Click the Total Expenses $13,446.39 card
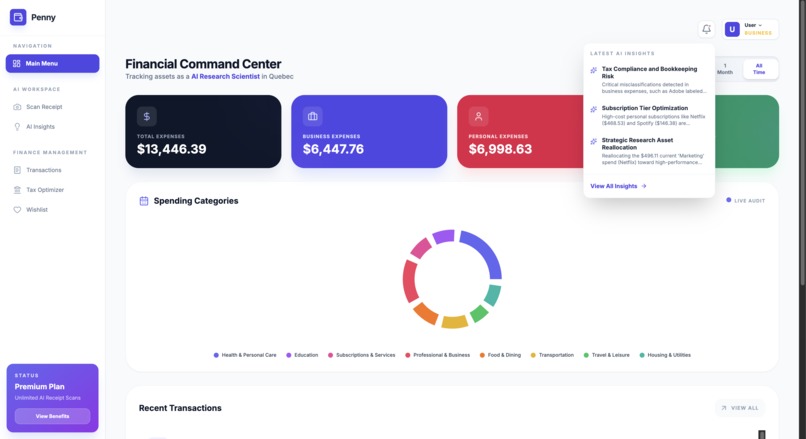806x439 pixels. [203, 131]
